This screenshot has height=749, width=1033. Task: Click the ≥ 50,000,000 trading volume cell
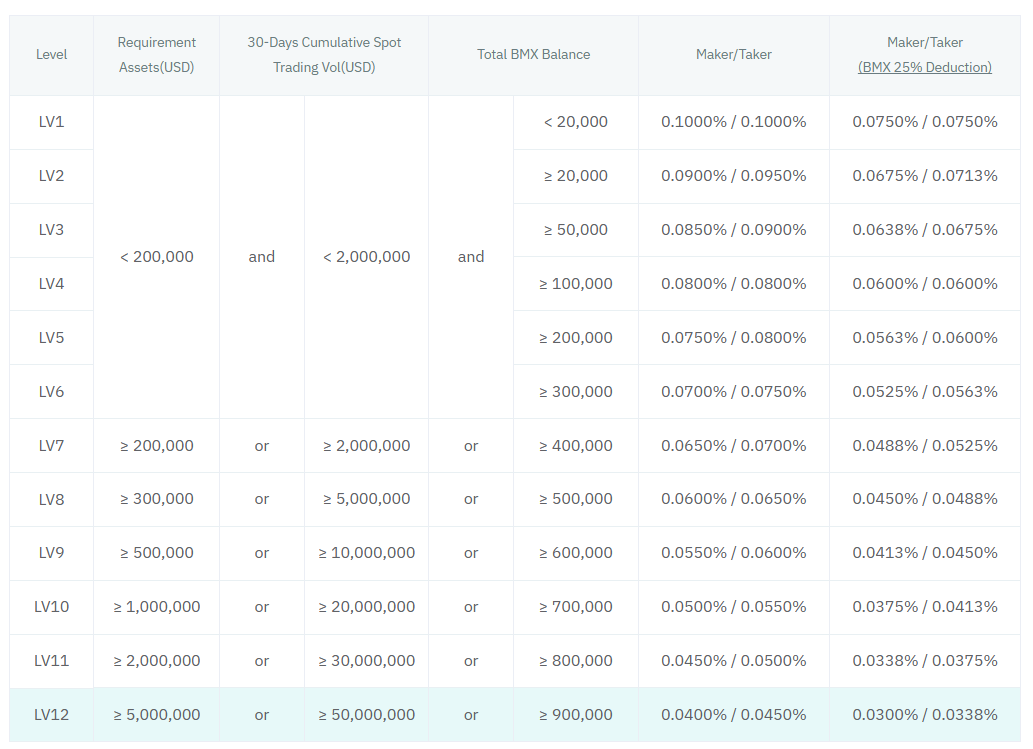click(x=367, y=714)
